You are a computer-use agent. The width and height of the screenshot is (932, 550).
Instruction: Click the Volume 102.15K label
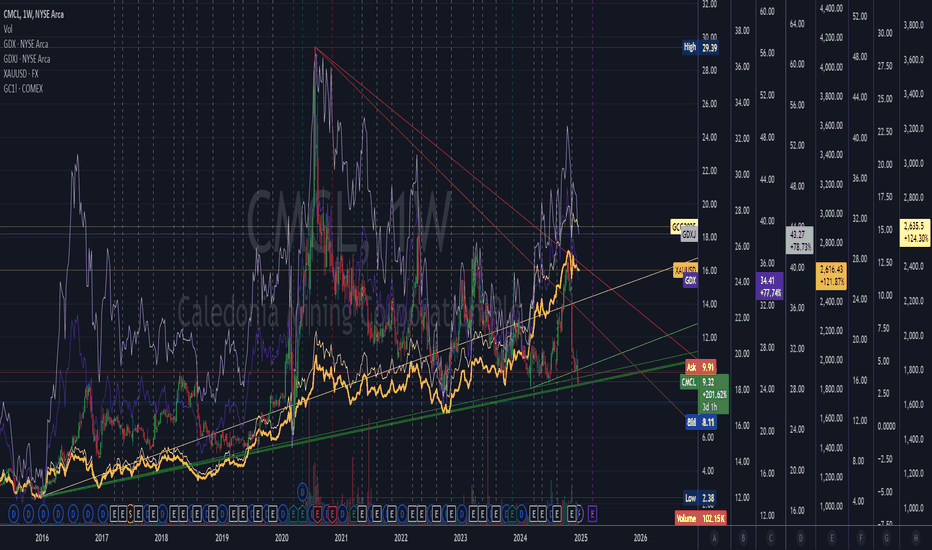pos(700,518)
